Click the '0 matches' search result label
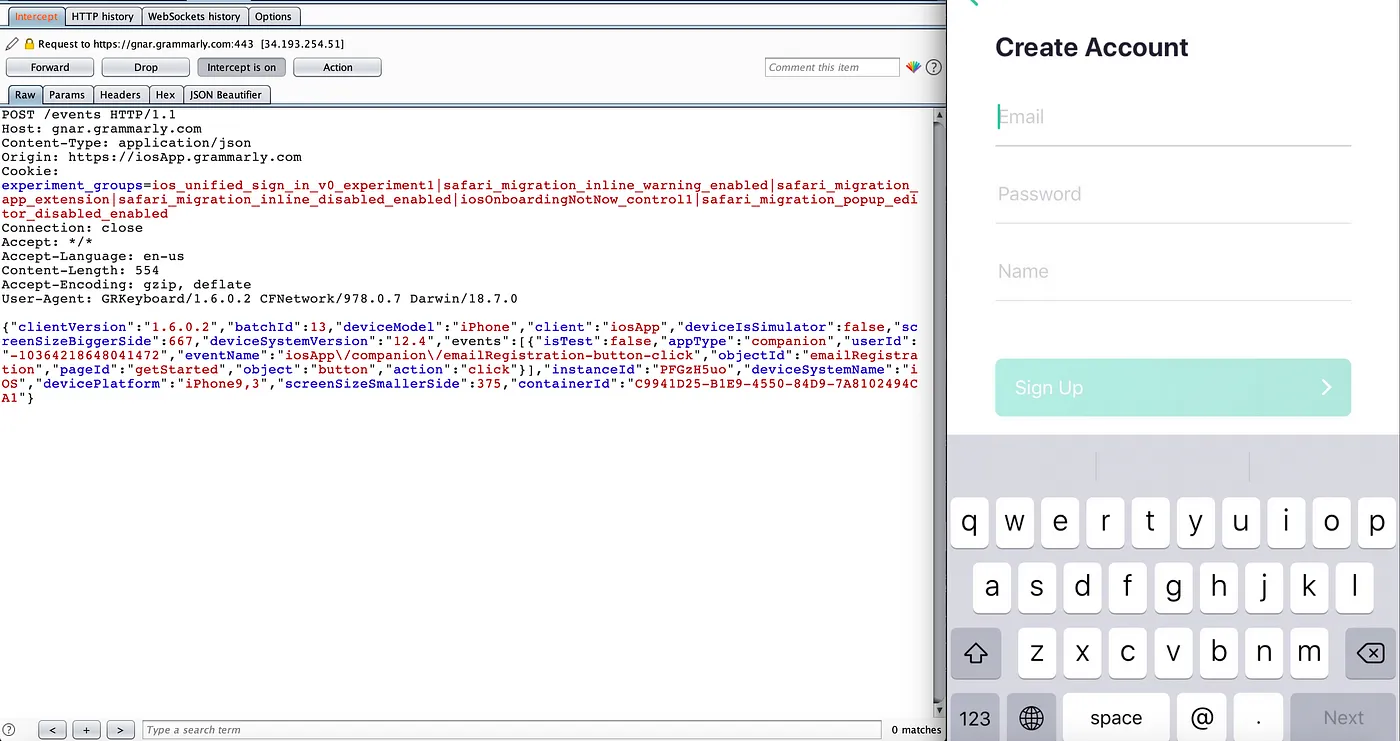 point(916,730)
